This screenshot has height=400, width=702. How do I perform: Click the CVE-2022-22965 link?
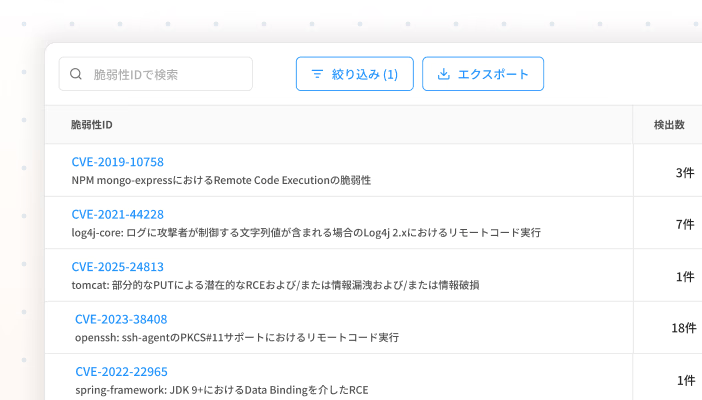(121, 372)
